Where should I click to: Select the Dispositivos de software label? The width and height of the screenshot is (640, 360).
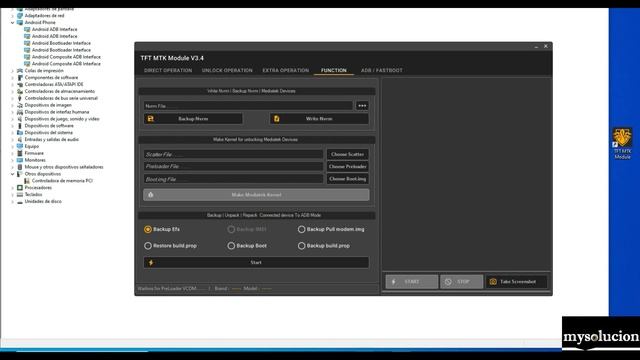[x=49, y=126]
